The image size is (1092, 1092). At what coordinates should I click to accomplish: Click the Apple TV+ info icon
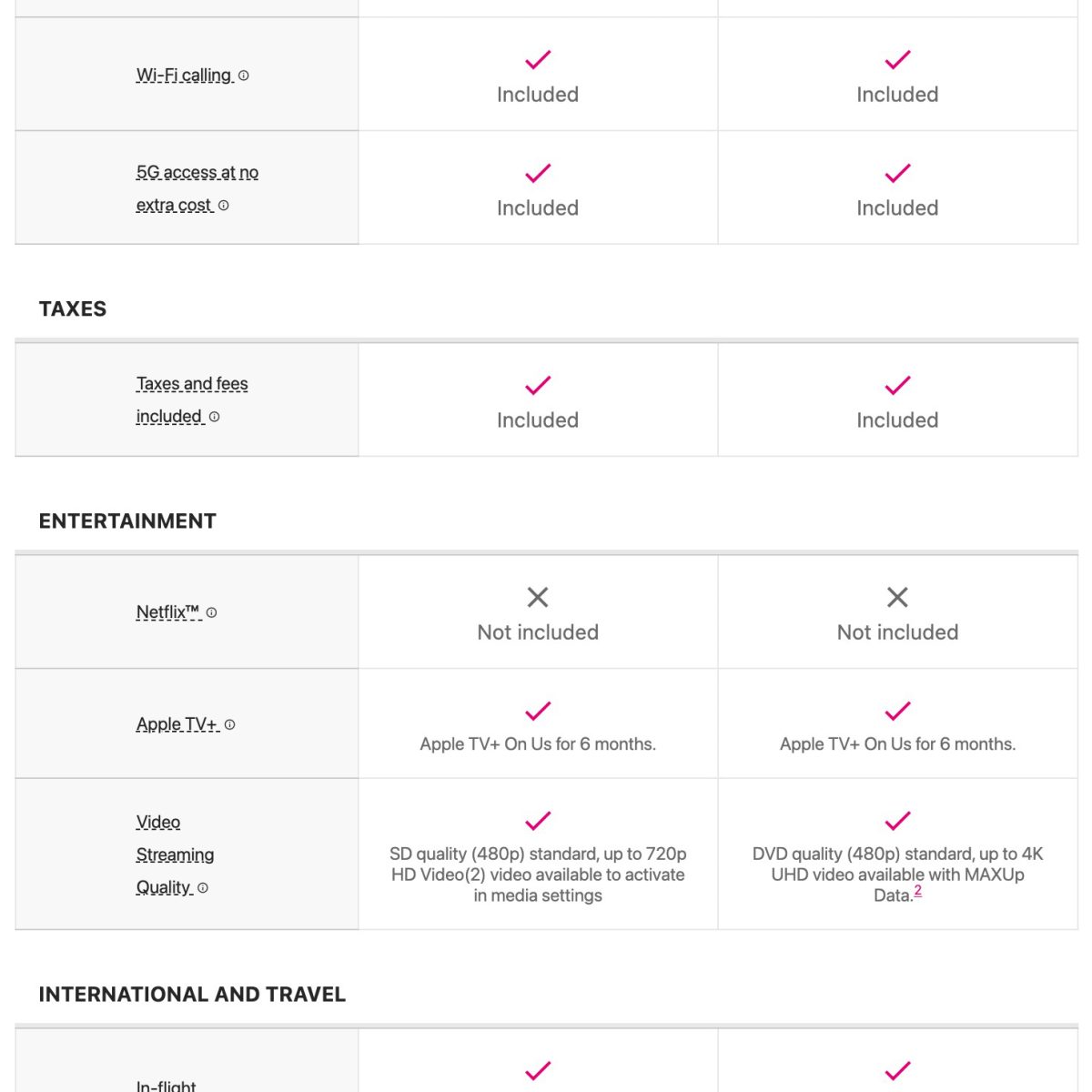(230, 725)
